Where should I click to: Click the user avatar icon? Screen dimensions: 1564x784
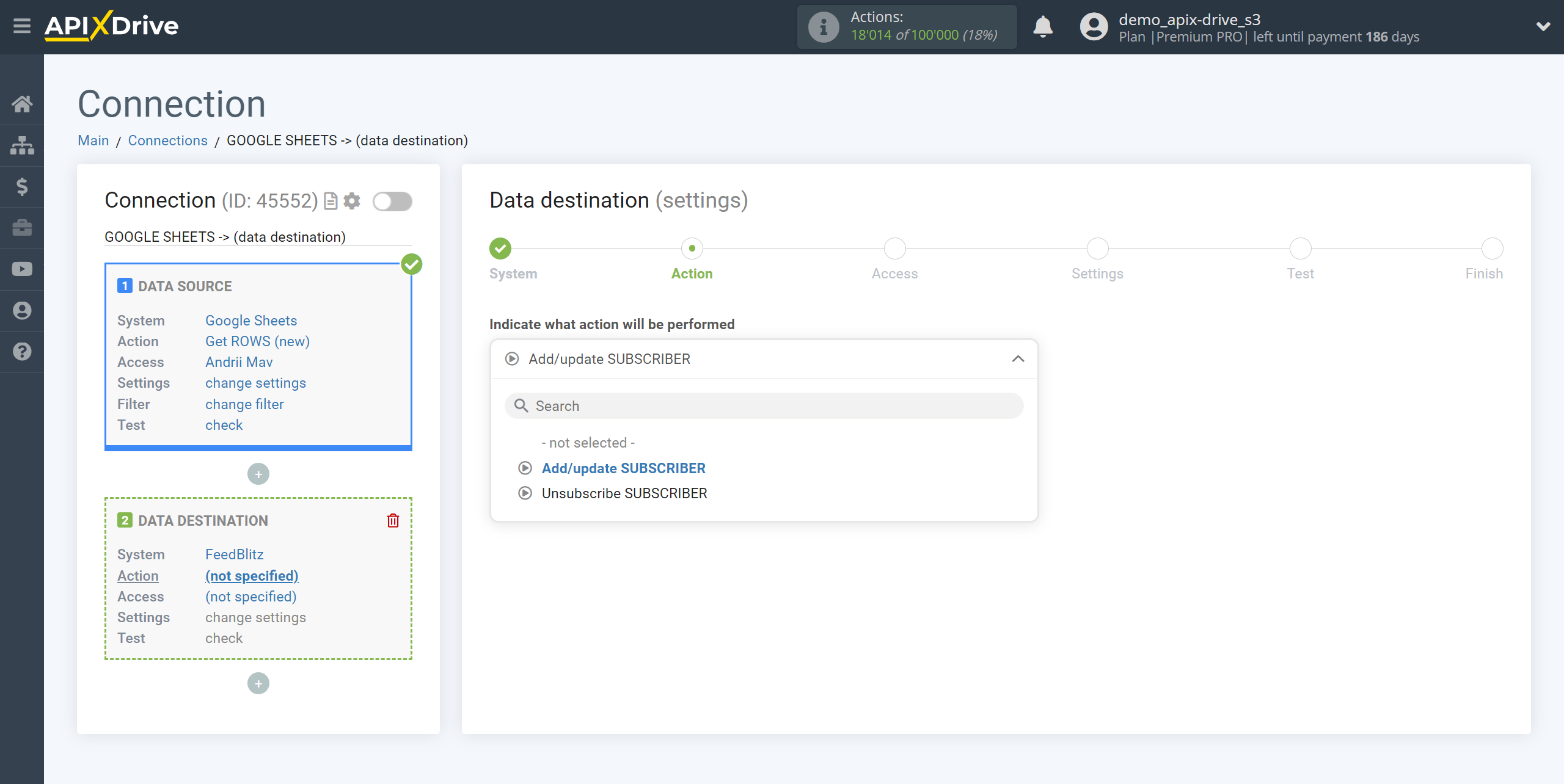[x=1094, y=27]
